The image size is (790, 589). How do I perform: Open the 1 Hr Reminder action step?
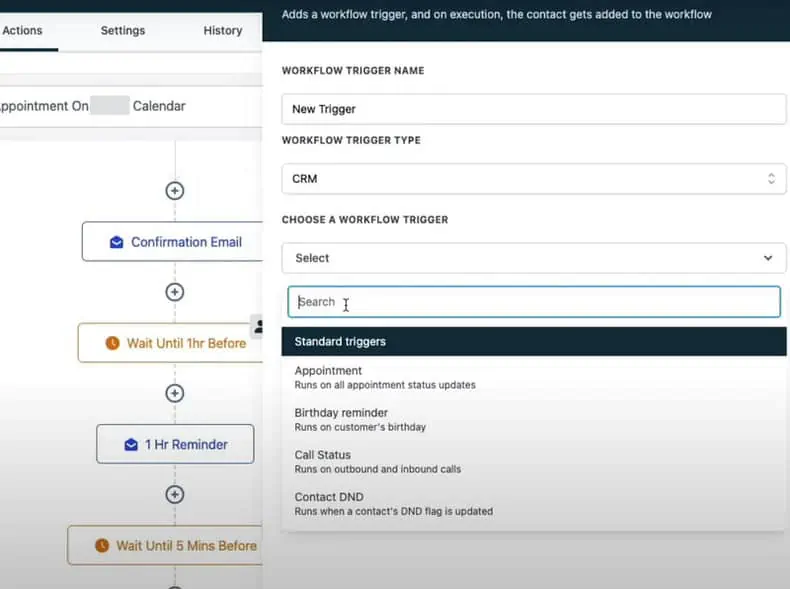[175, 444]
